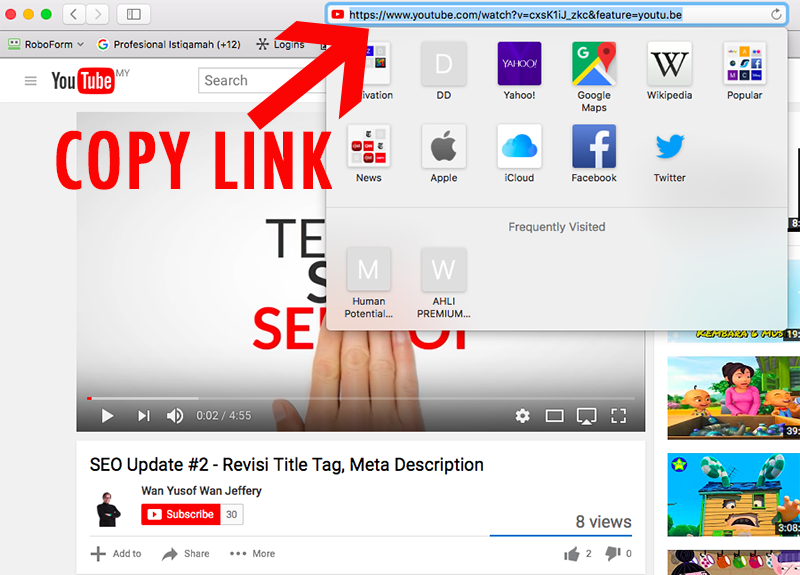Click the YouTube Search field
The width and height of the screenshot is (800, 575).
[x=260, y=81]
